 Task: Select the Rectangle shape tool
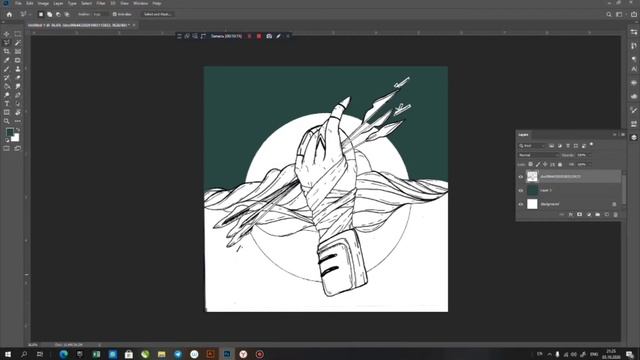(x=7, y=112)
